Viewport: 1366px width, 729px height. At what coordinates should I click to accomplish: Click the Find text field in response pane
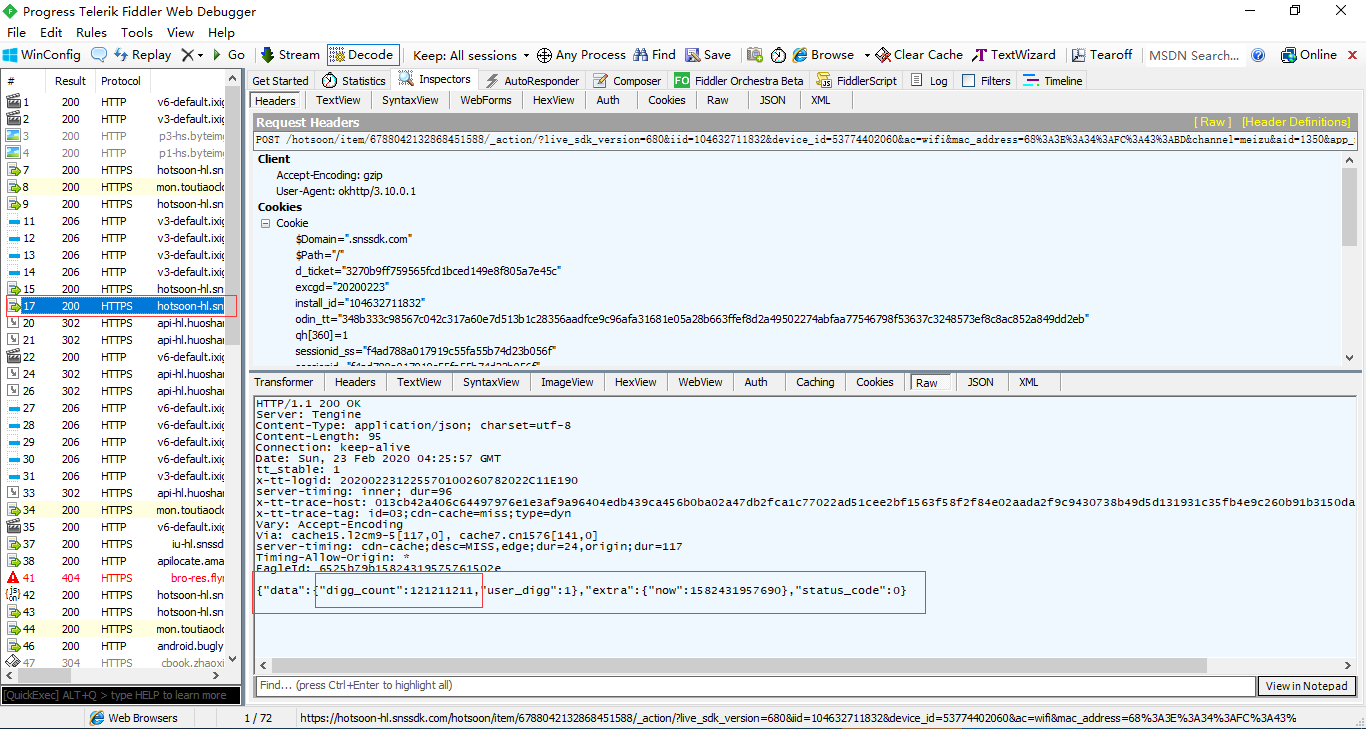755,686
